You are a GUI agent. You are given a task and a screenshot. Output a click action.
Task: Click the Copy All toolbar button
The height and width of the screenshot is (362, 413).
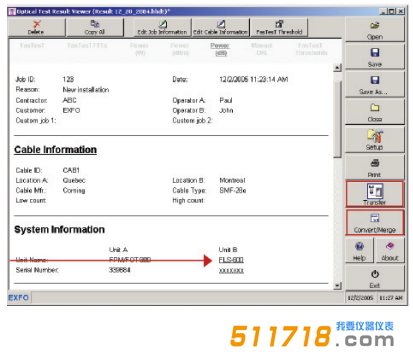point(95,27)
